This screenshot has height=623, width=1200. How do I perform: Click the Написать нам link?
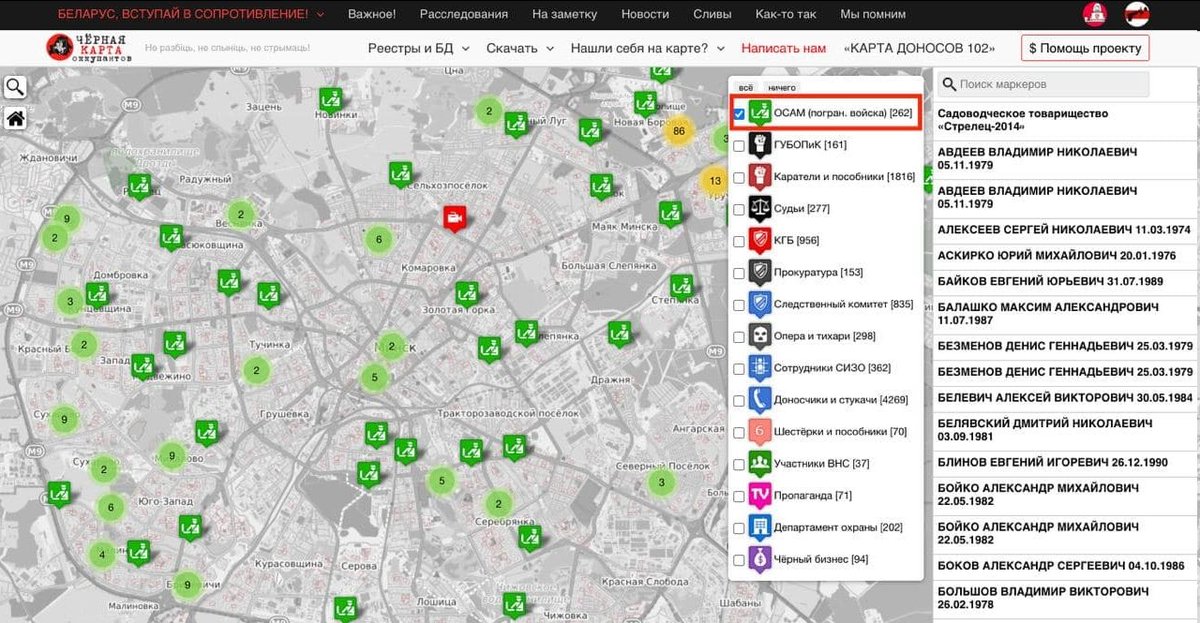click(784, 48)
